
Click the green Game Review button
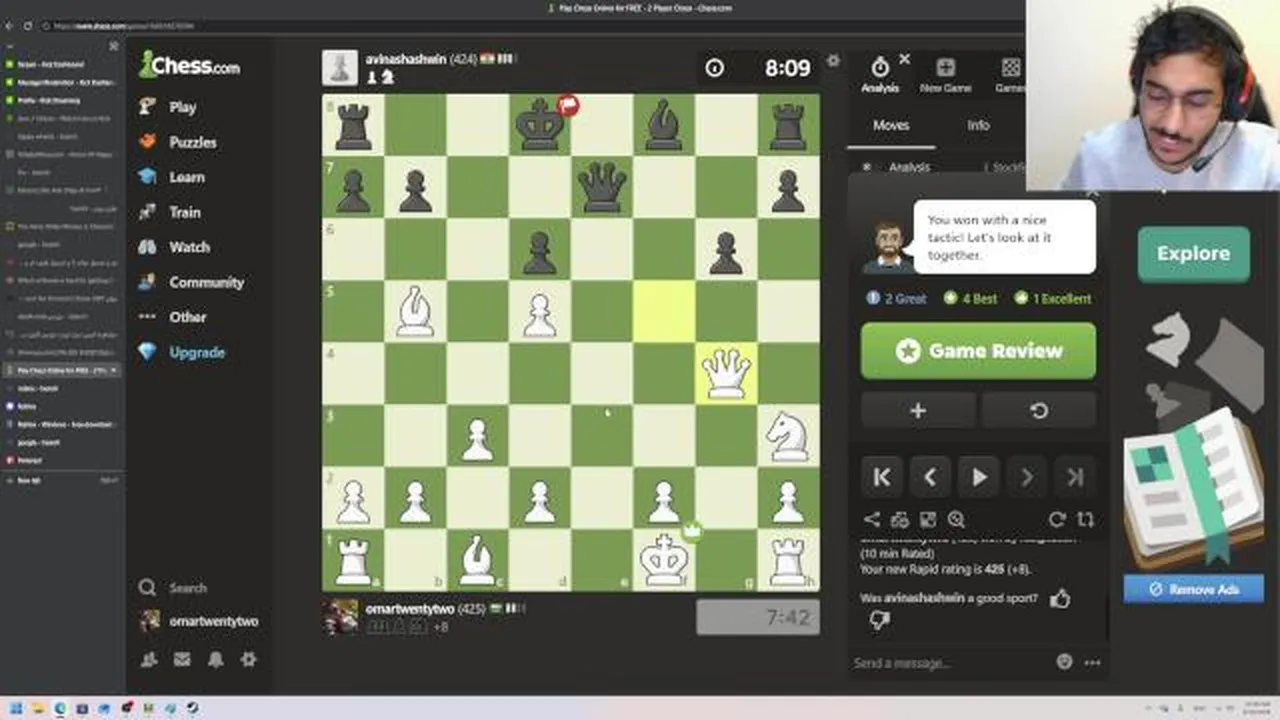978,351
